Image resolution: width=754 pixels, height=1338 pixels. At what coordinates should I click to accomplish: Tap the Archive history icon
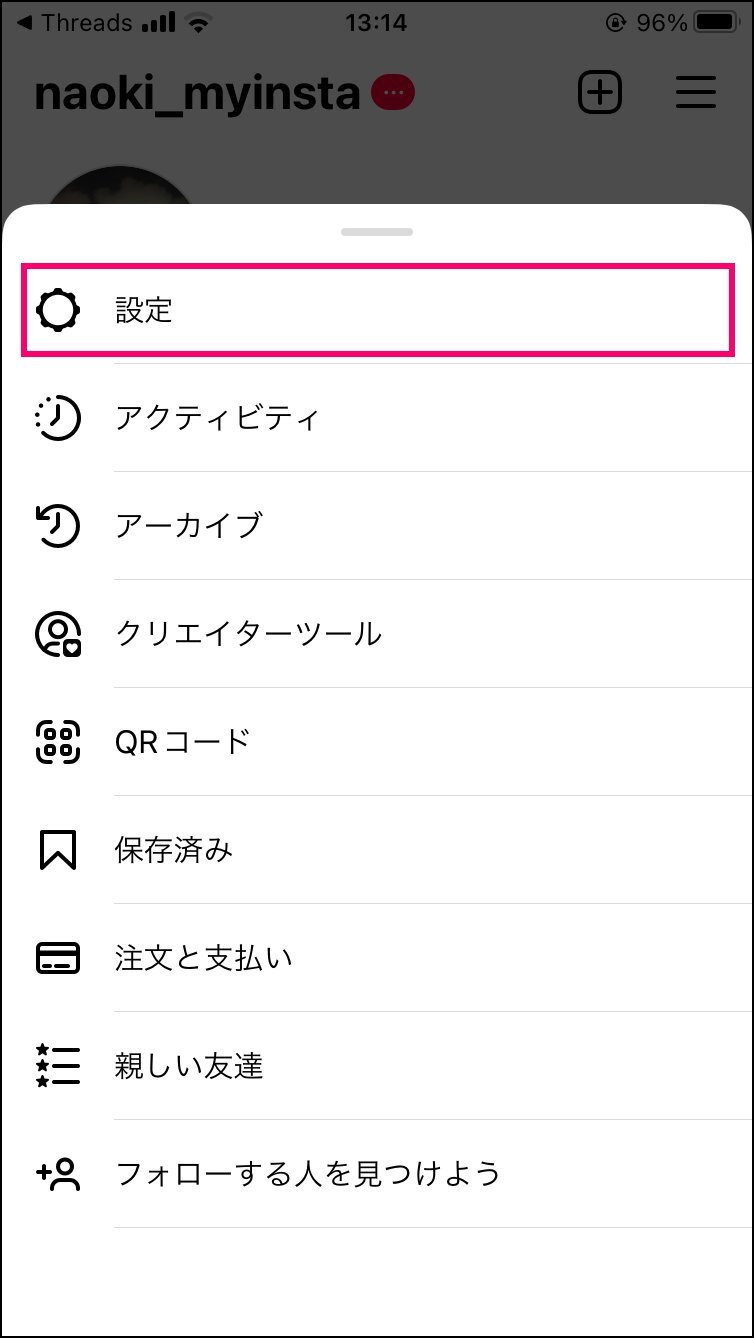point(58,526)
